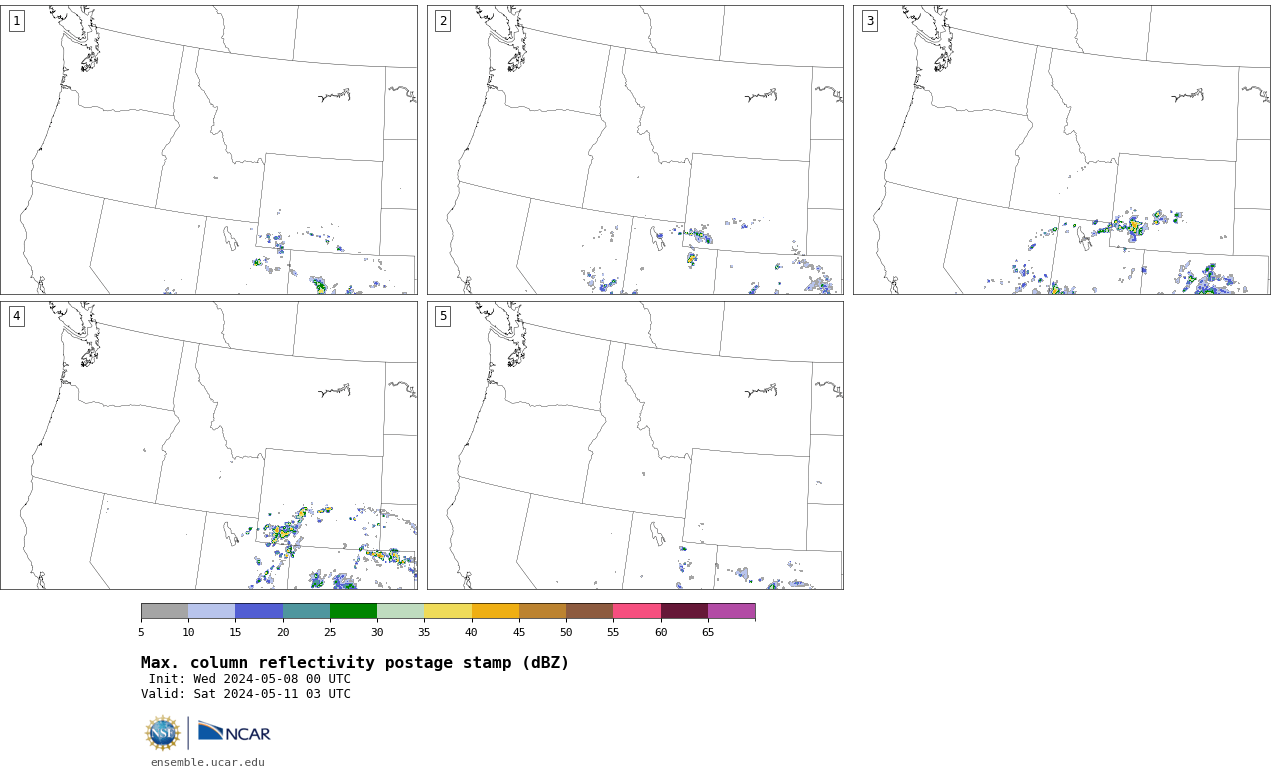The height and width of the screenshot is (773, 1280).
Task: Click the colorbar tick label 55
Action: pos(613,632)
